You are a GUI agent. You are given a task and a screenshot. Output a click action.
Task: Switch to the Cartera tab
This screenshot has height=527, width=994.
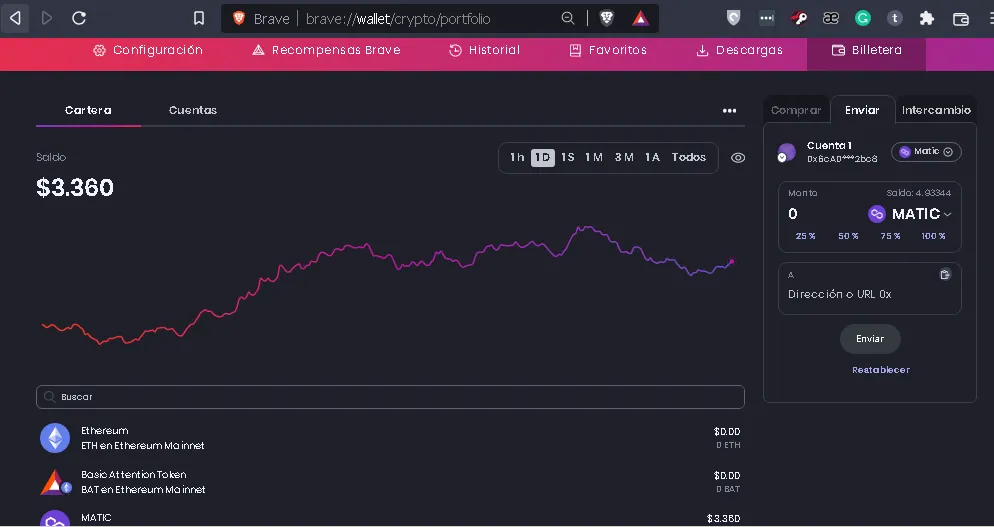tap(88, 110)
